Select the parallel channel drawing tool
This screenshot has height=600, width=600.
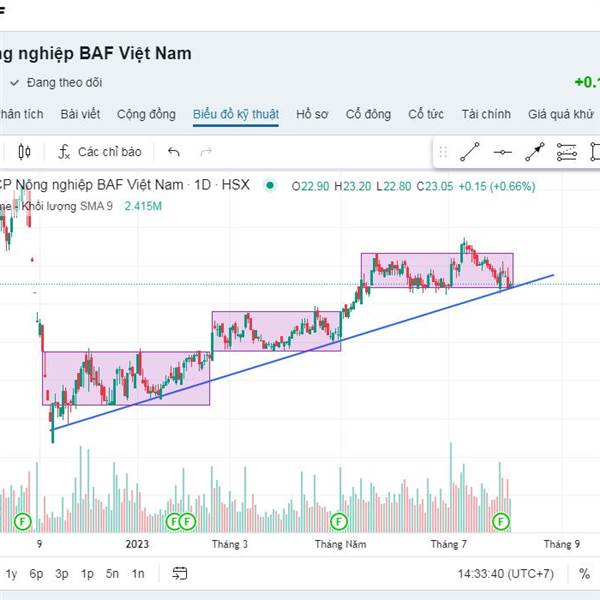(x=567, y=152)
